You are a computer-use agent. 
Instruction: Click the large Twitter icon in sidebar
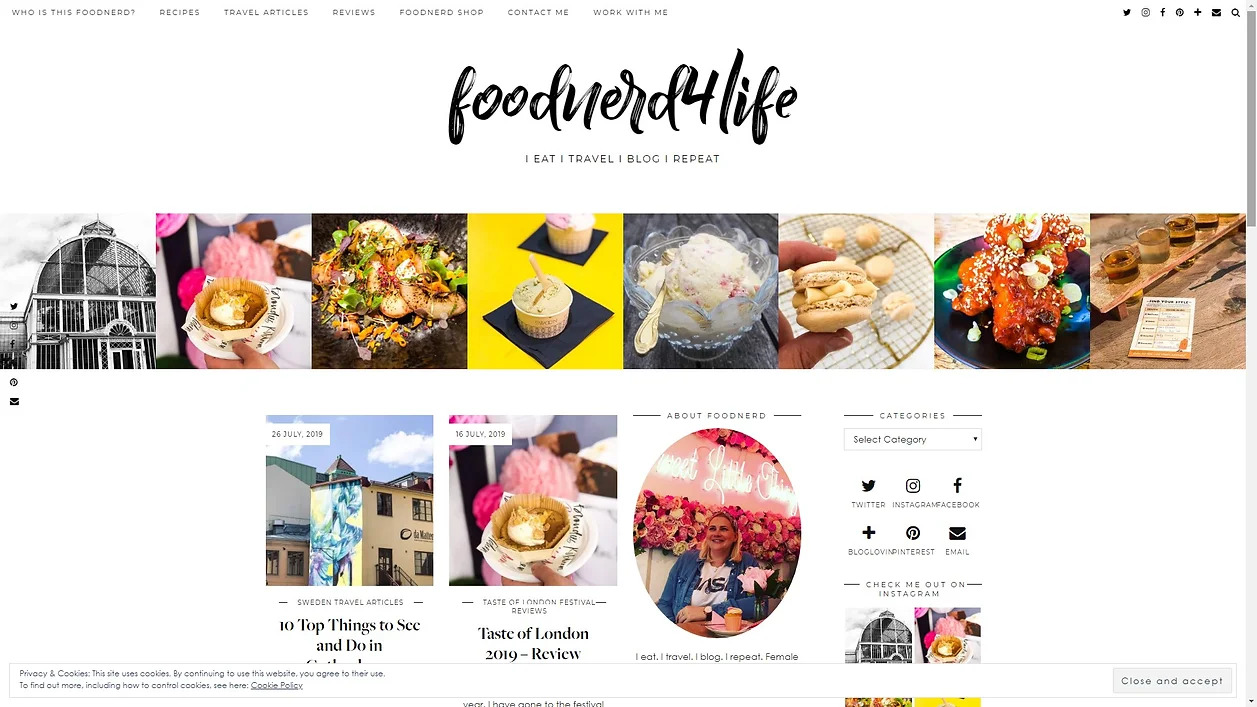[868, 486]
